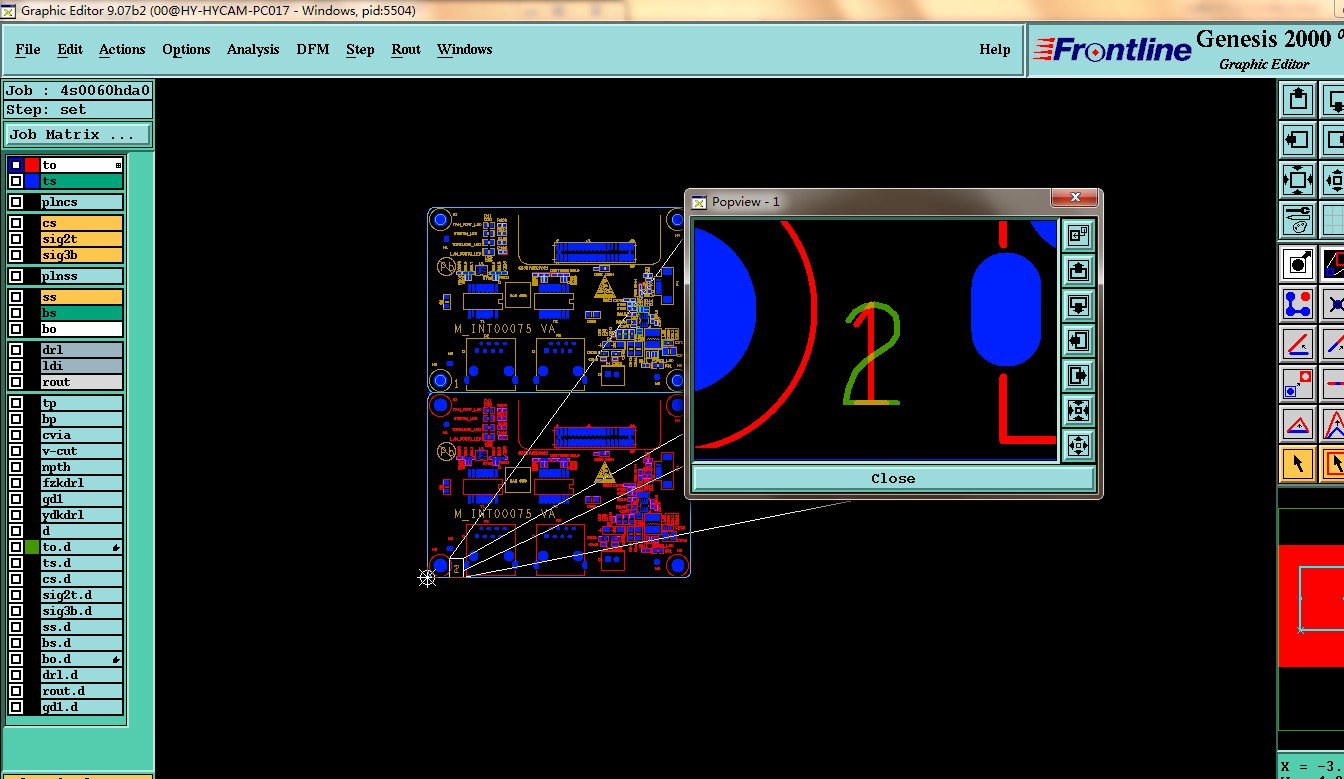1344x779 pixels.
Task: Toggle display checkbox for layer 'to.d'
Action: click(x=16, y=547)
